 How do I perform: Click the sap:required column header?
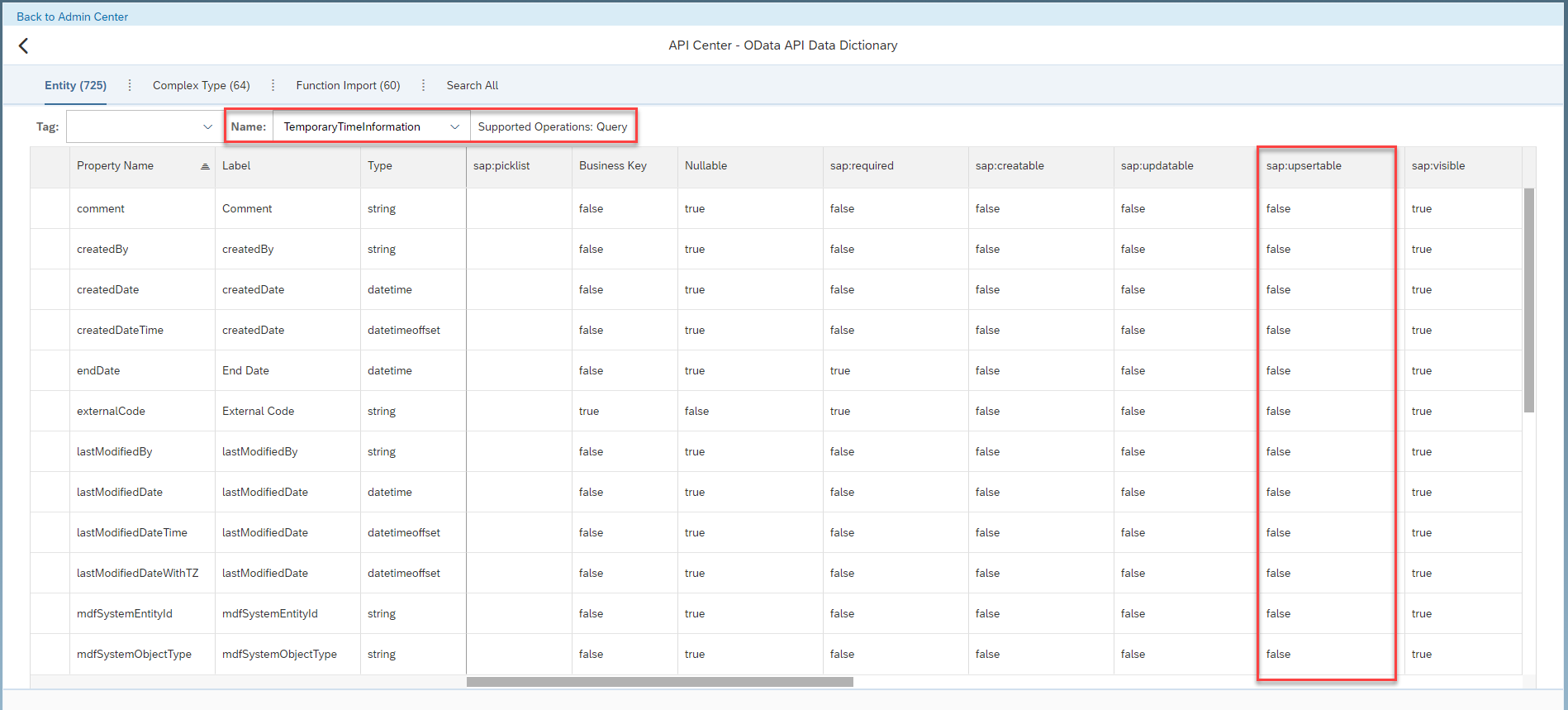(x=896, y=166)
